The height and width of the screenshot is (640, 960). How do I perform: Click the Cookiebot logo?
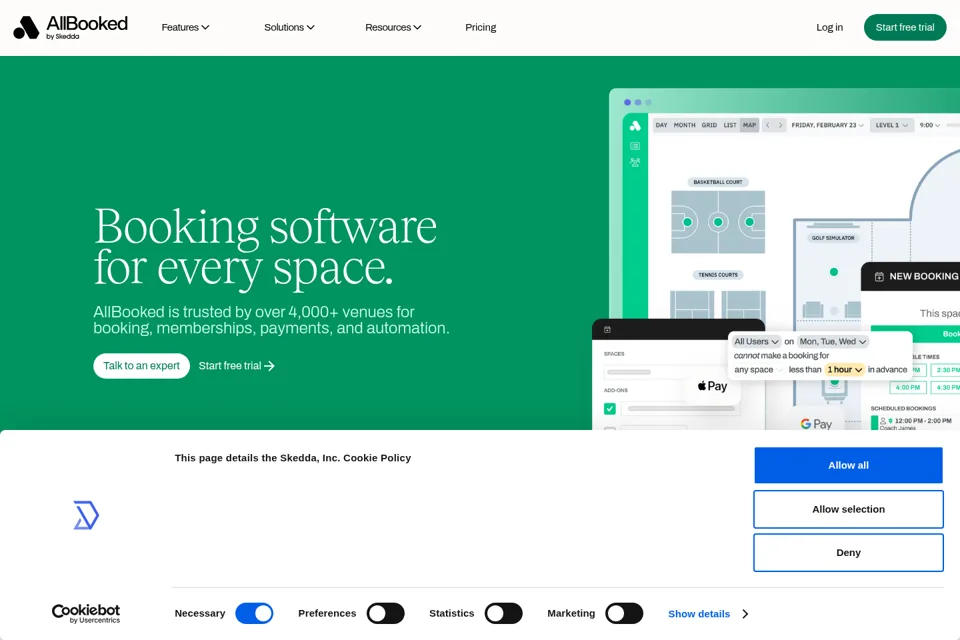[x=86, y=613]
